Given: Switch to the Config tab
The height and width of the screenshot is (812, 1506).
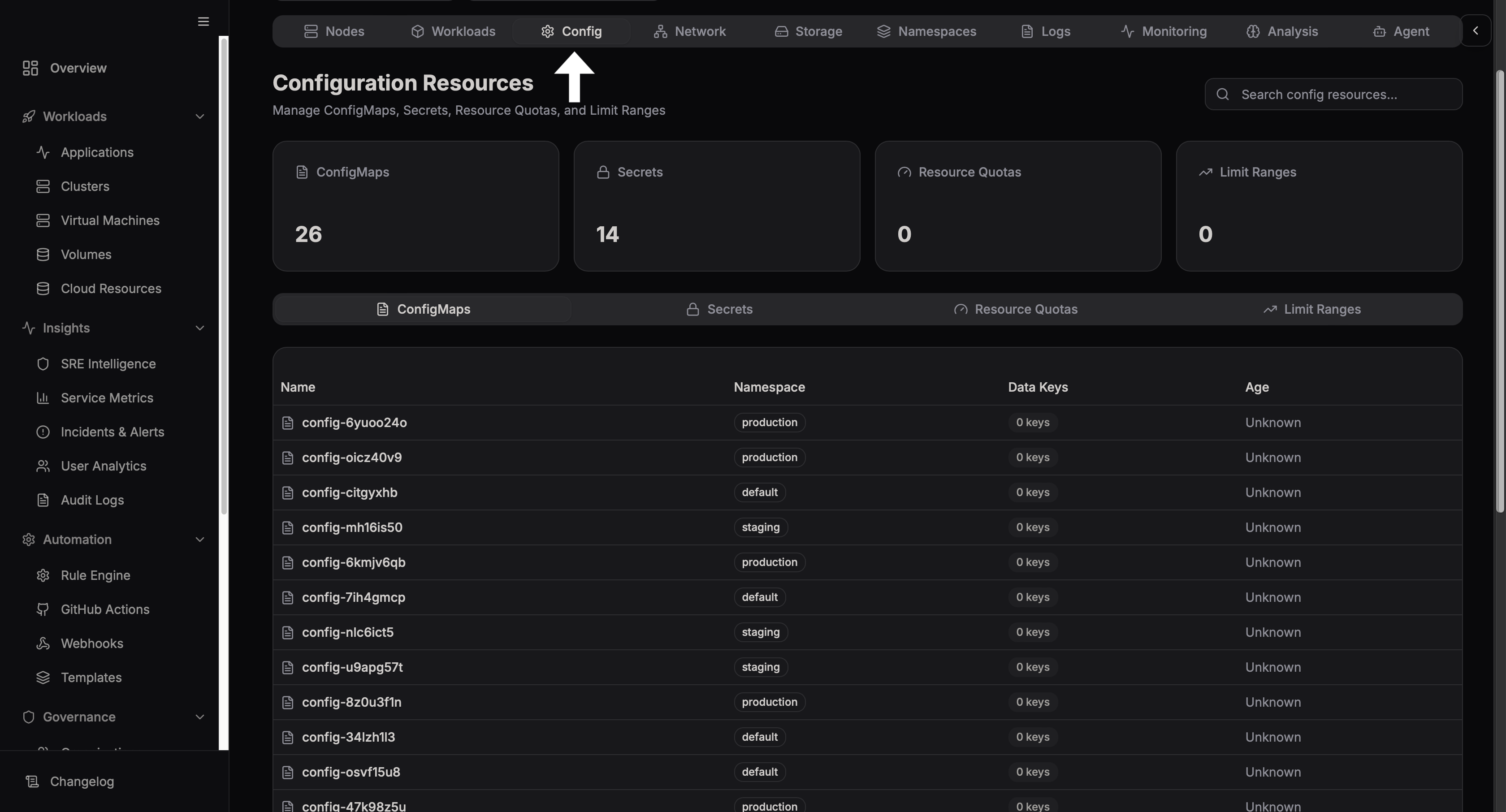Looking at the screenshot, I should [571, 31].
